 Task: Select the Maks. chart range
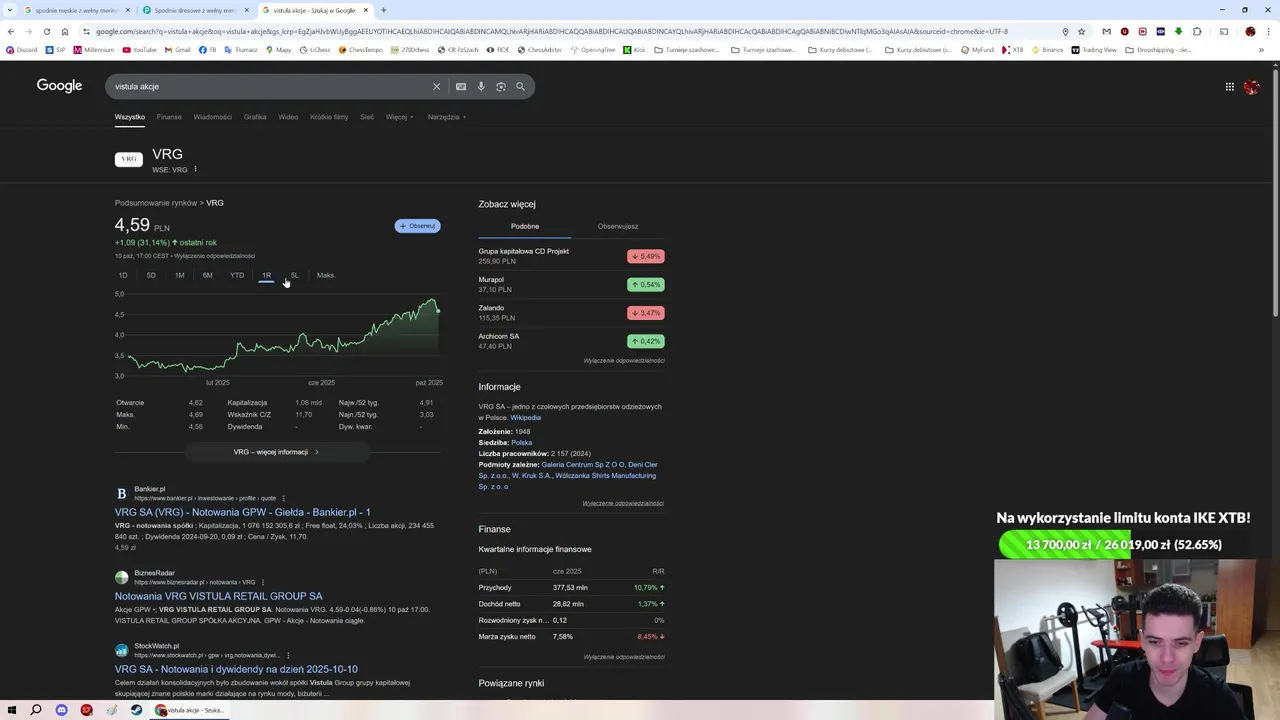[326, 275]
